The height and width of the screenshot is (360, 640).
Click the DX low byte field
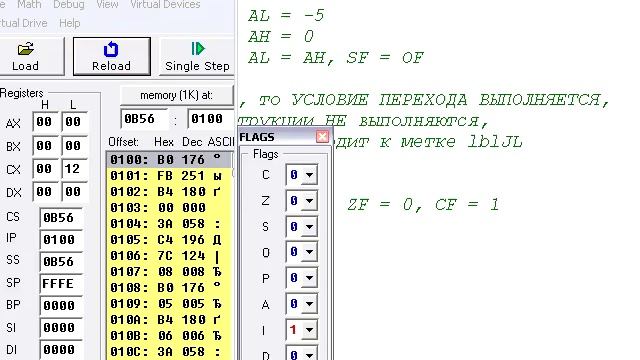74,192
